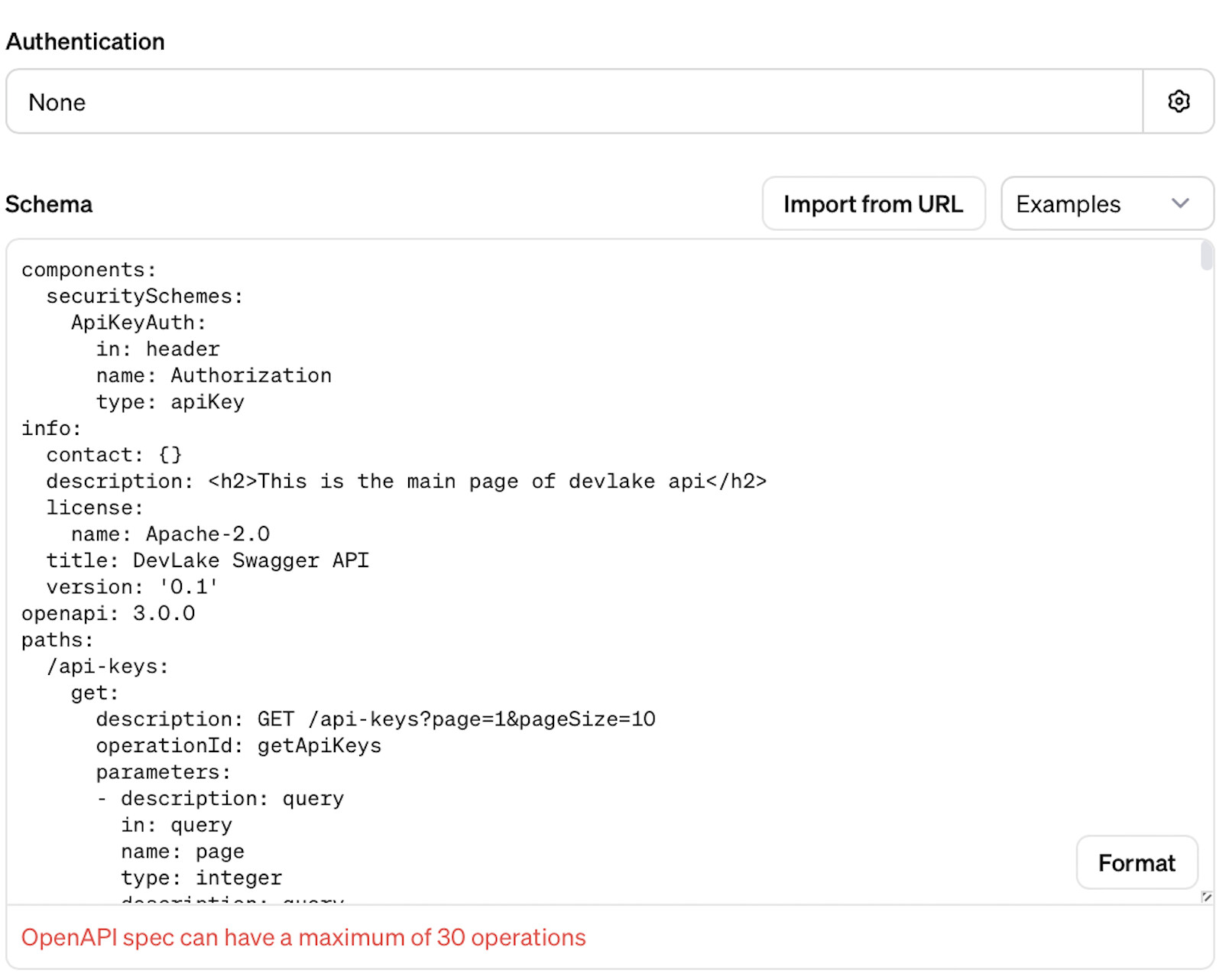Click the Examples dropdown chevron arrow
The image size is (1229, 980).
1179,203
